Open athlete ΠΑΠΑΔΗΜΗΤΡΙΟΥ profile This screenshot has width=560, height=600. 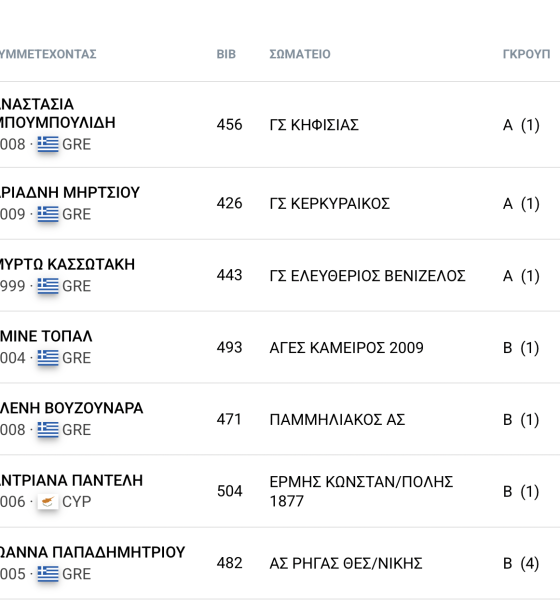(x=93, y=552)
